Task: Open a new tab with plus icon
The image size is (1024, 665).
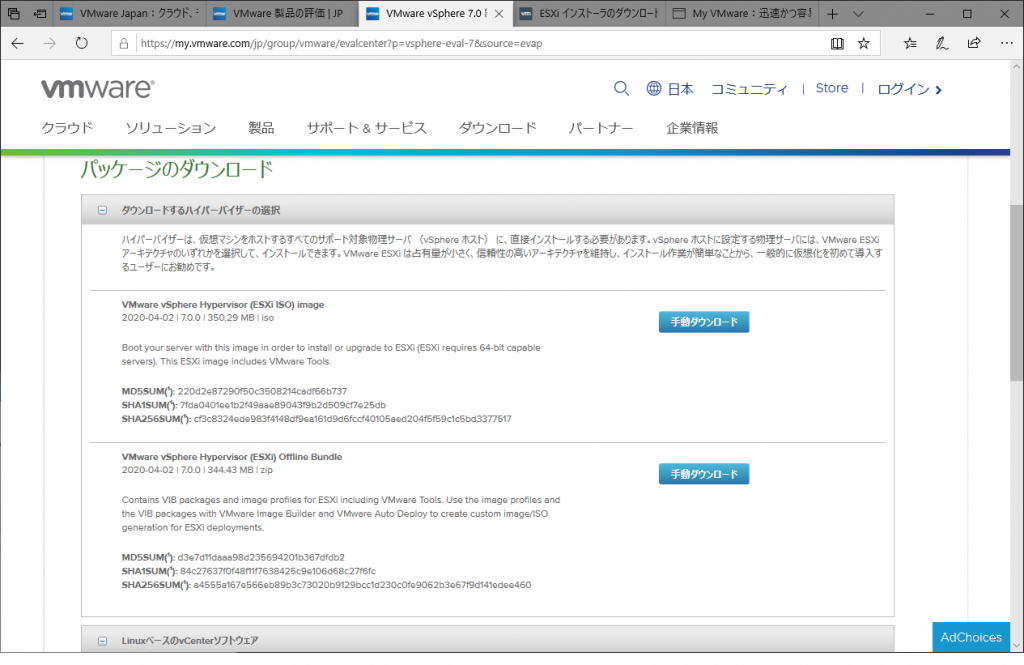Action: tap(832, 14)
